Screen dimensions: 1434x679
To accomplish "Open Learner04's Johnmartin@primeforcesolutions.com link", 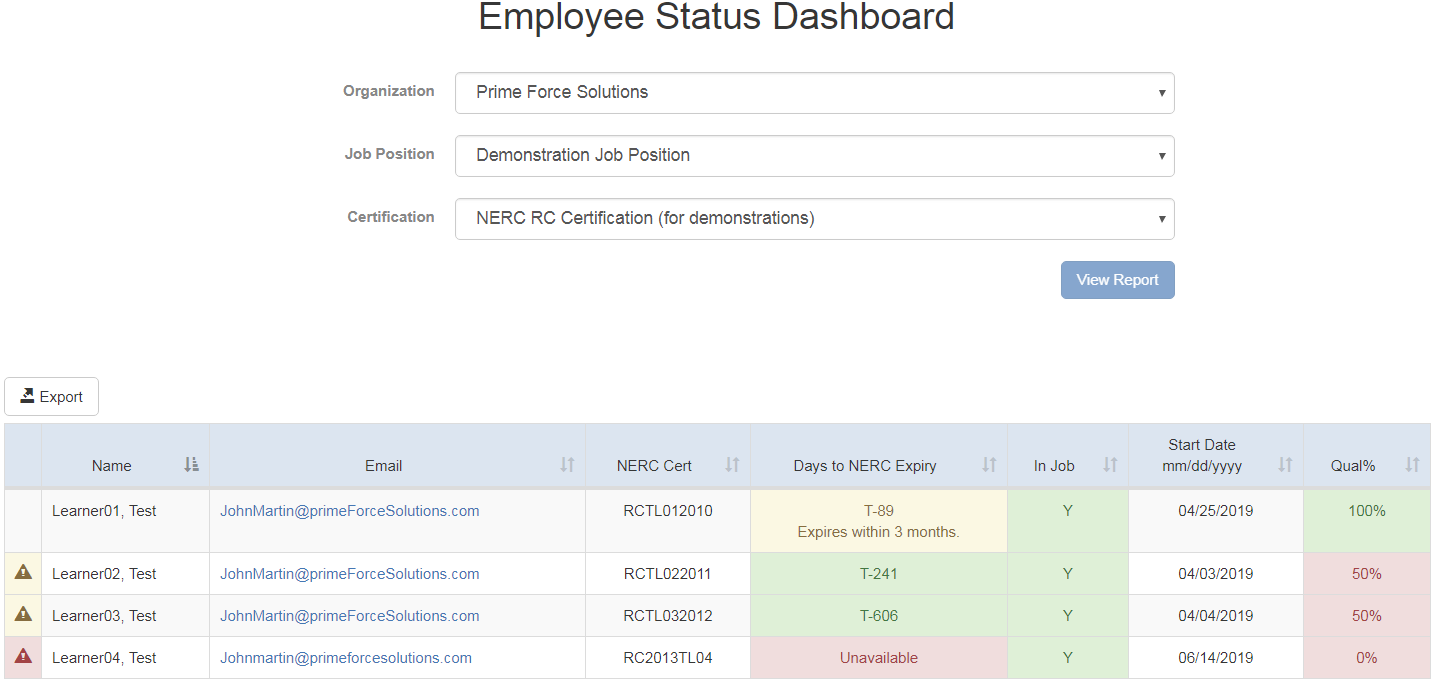I will (346, 658).
